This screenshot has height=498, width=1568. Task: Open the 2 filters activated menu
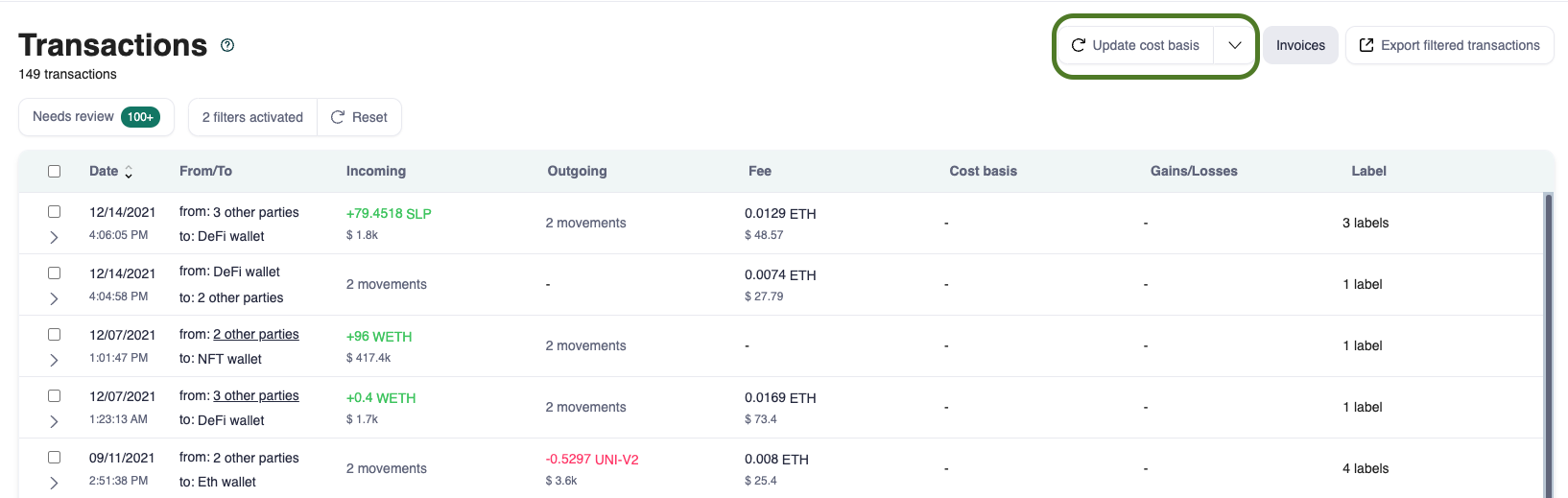pos(252,117)
